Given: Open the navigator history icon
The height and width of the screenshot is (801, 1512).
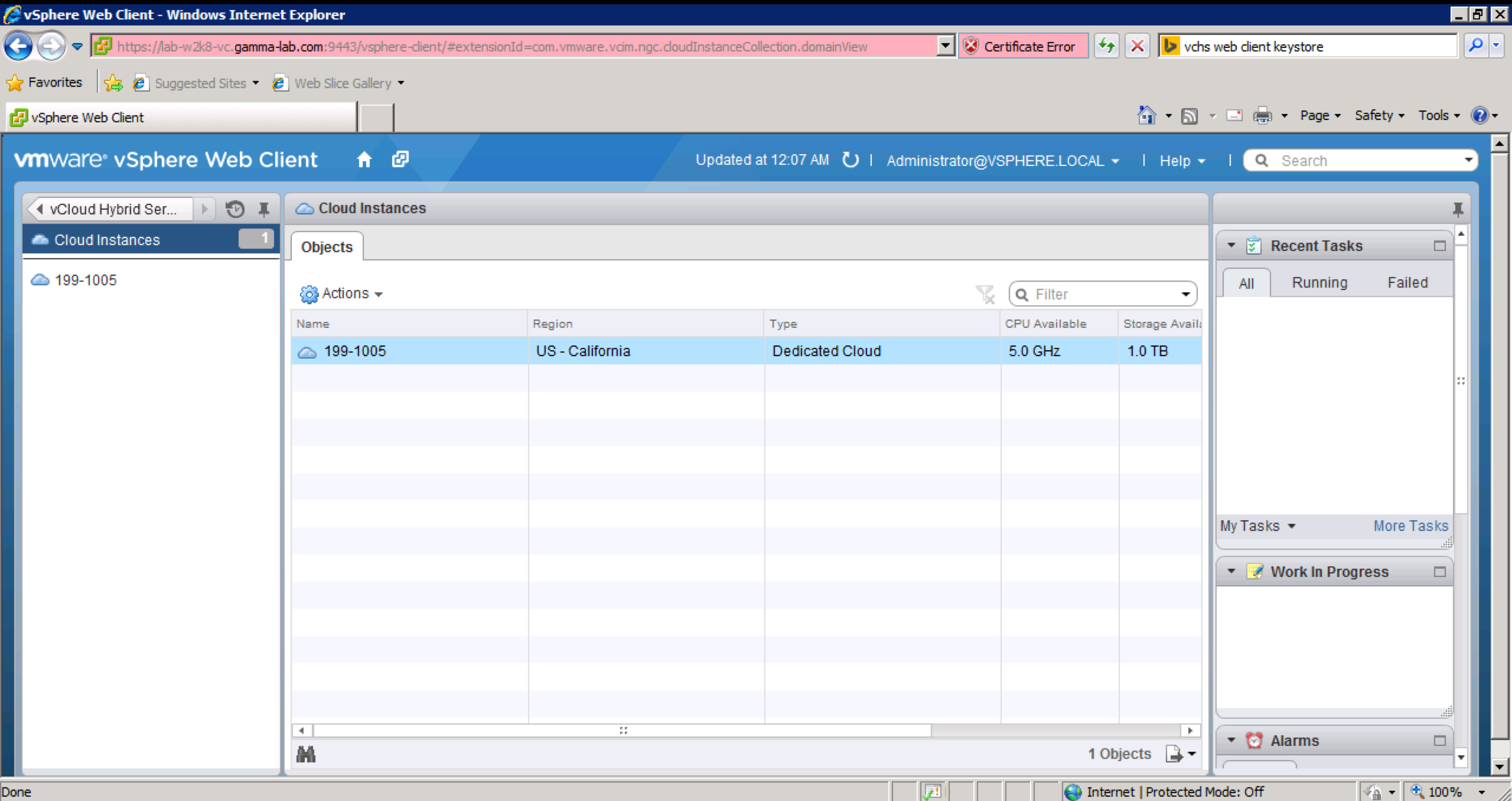Looking at the screenshot, I should click(235, 209).
